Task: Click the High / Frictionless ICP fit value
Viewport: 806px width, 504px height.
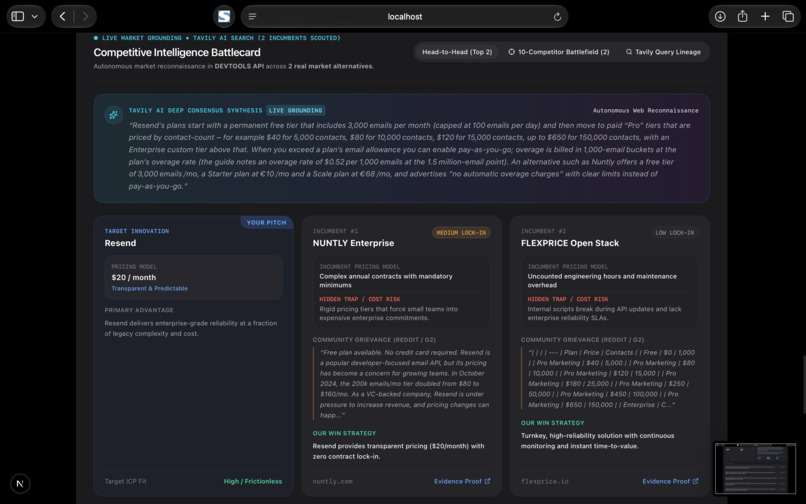Action: (x=253, y=481)
